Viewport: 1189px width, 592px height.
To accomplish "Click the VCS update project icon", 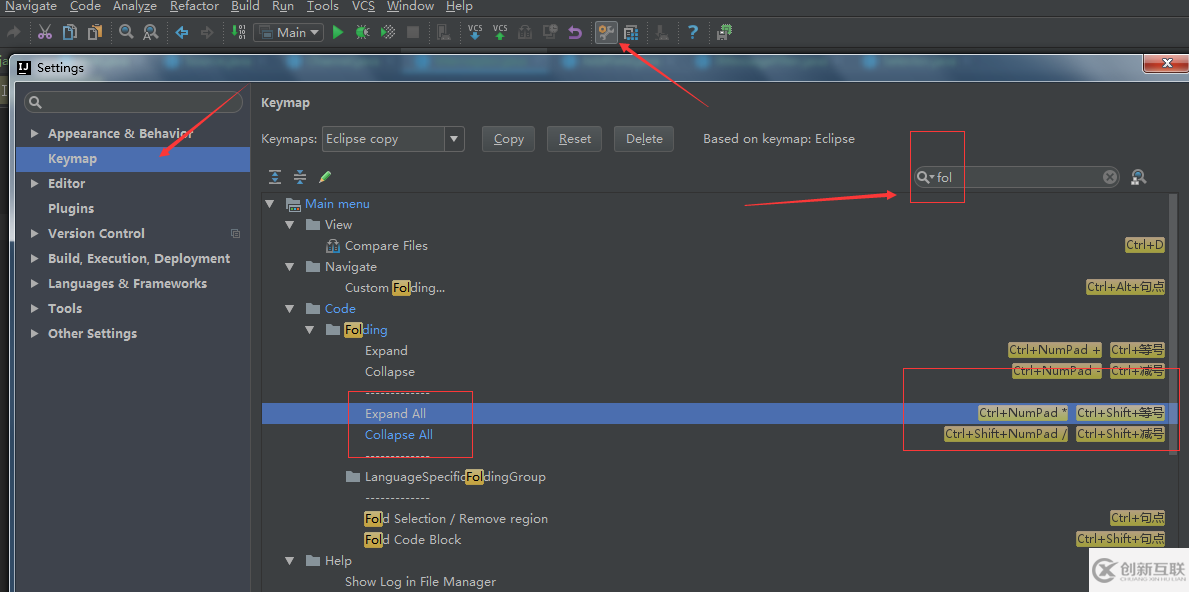I will coord(474,32).
